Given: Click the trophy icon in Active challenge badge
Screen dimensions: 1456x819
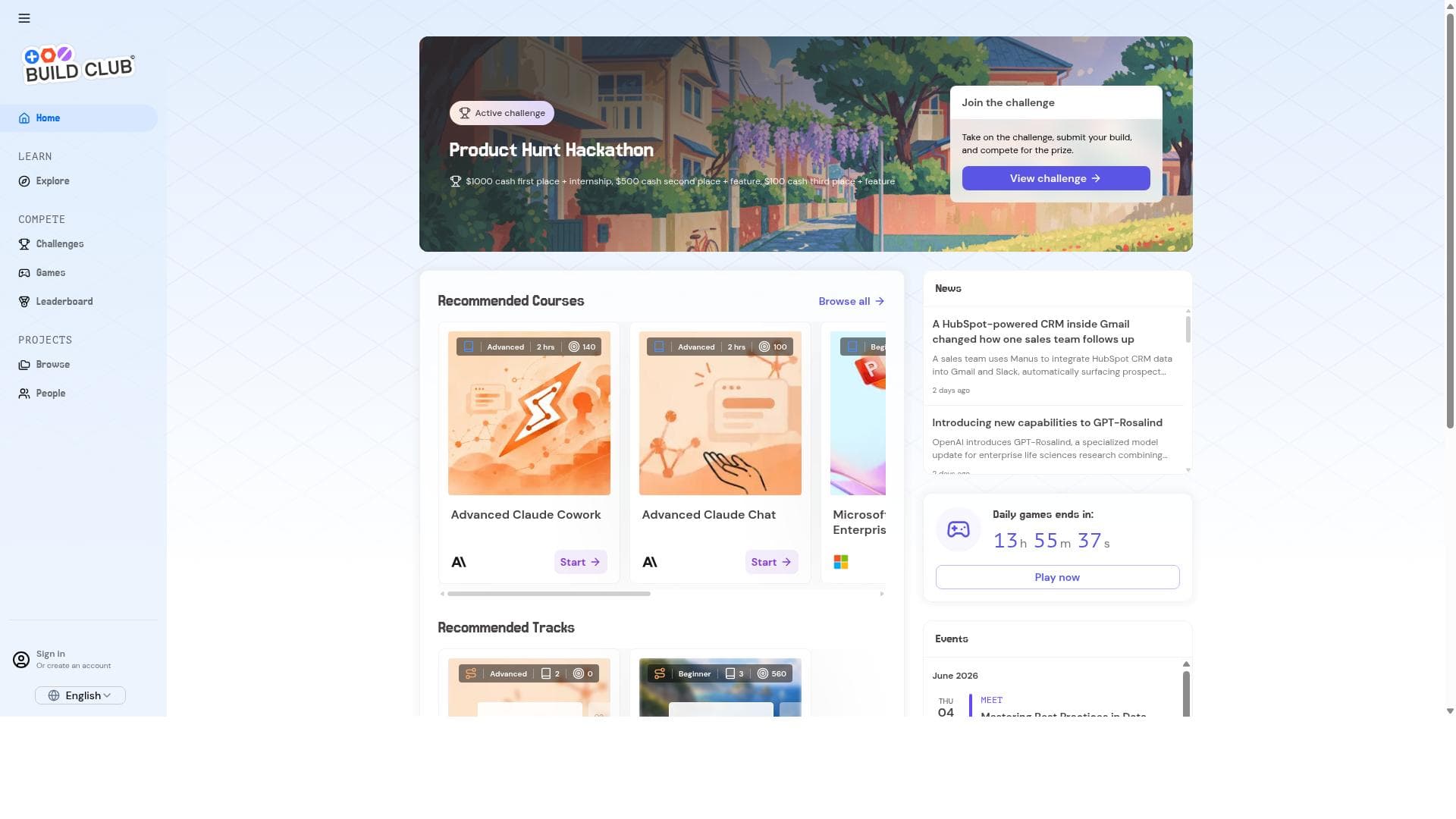Looking at the screenshot, I should point(465,113).
